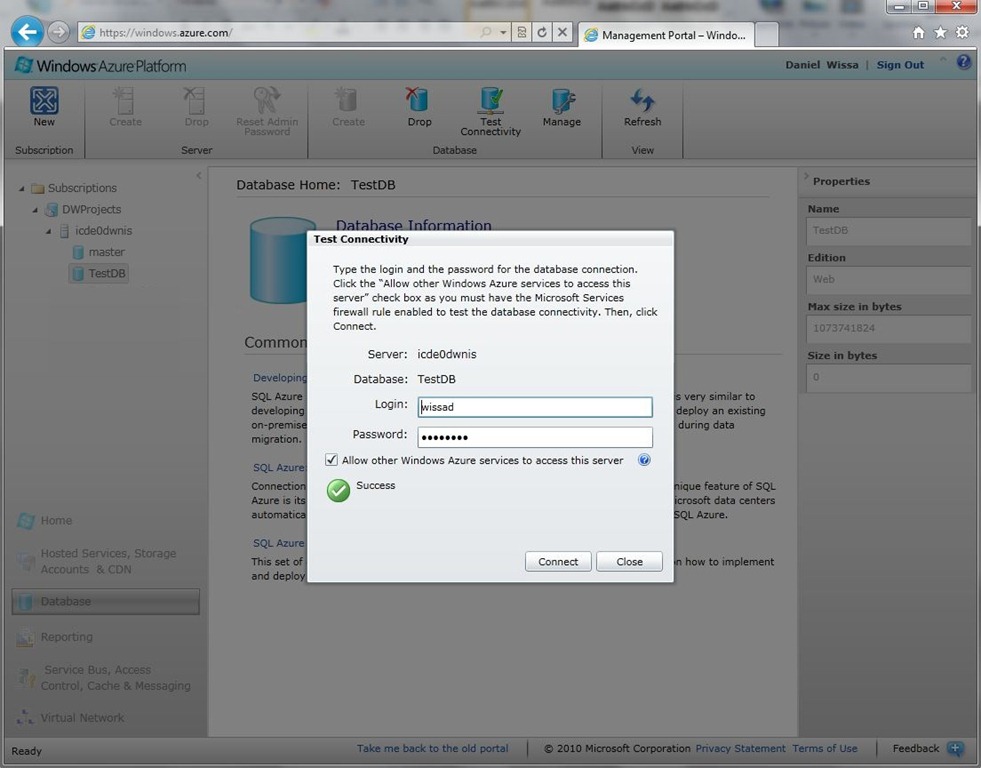The image size is (981, 768).
Task: Click the help icon next to Sign Out
Action: [x=963, y=62]
